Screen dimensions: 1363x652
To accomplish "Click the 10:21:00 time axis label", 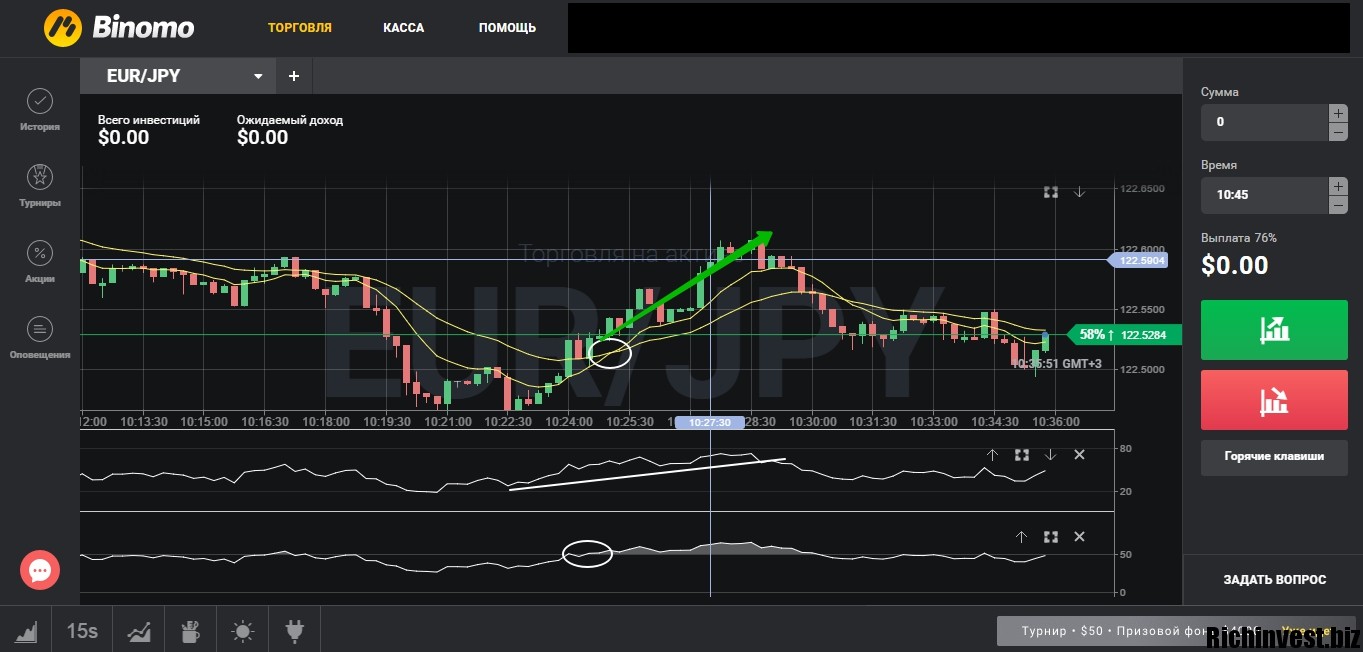I will coord(449,422).
